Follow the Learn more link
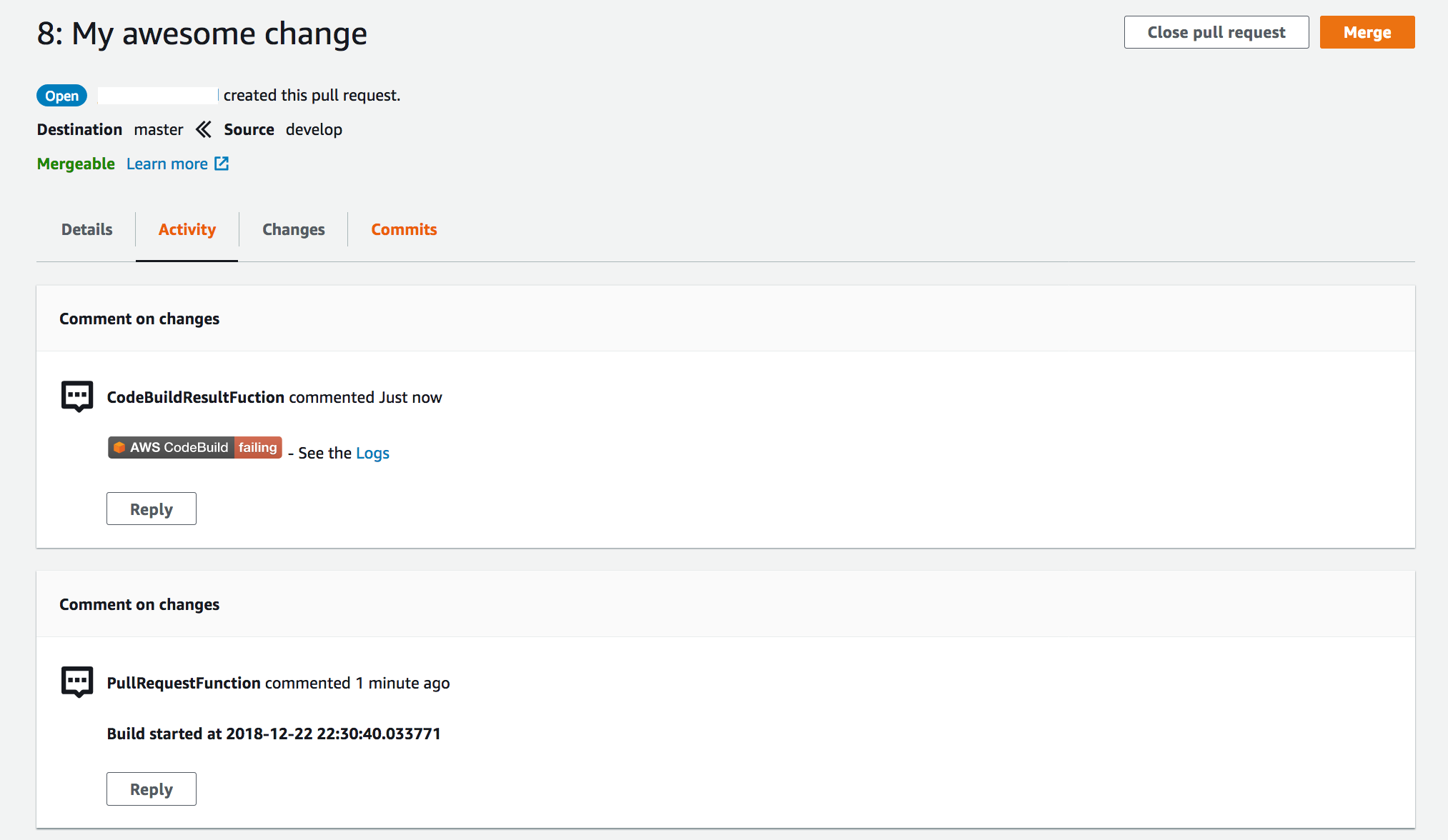Image resolution: width=1448 pixels, height=840 pixels. click(x=167, y=164)
